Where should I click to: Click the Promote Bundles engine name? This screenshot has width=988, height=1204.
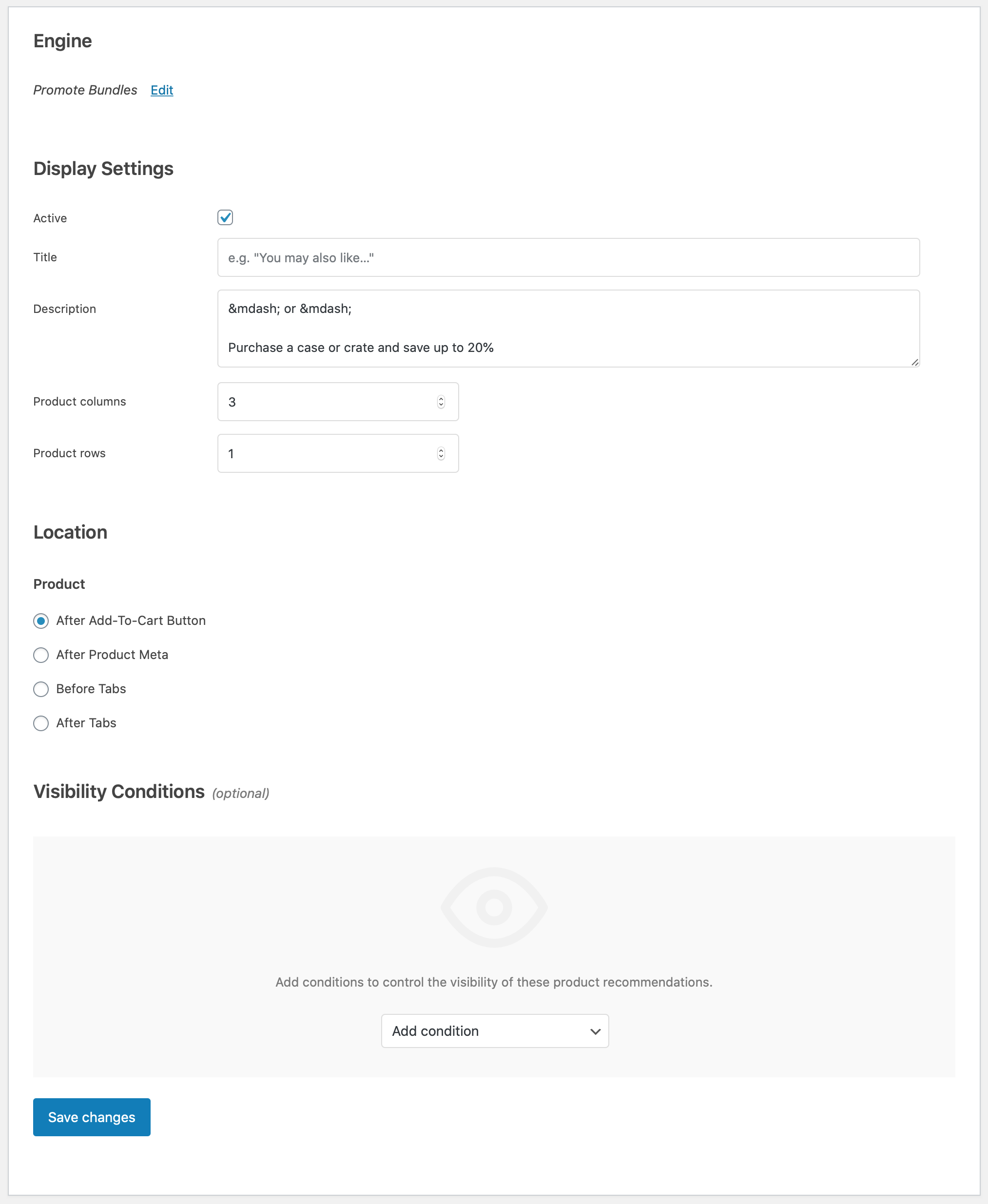point(85,90)
